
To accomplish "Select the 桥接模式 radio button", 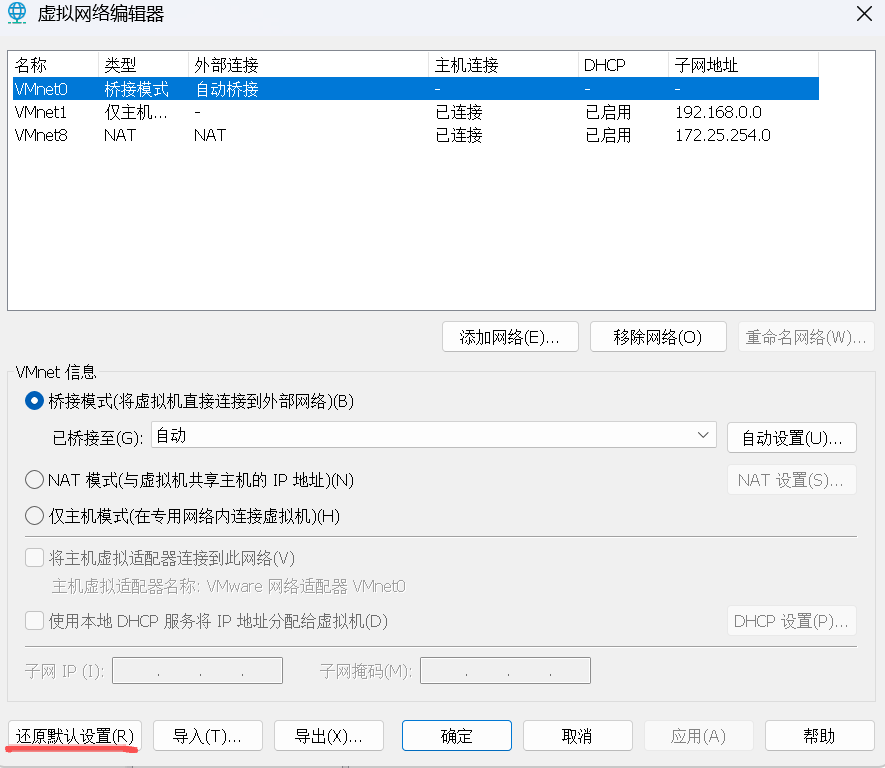I will [34, 401].
